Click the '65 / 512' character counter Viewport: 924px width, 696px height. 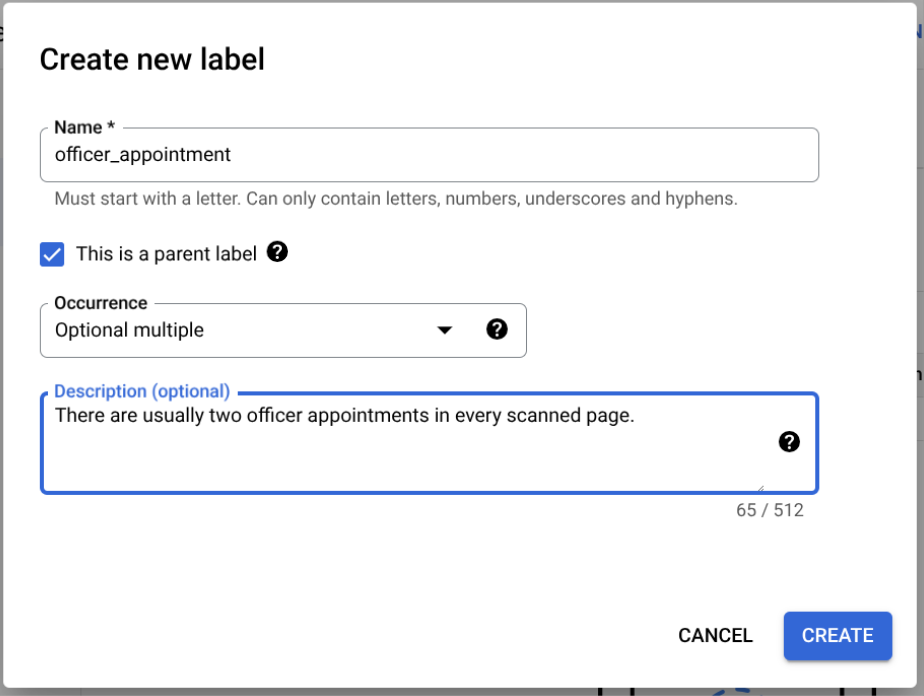coord(769,510)
